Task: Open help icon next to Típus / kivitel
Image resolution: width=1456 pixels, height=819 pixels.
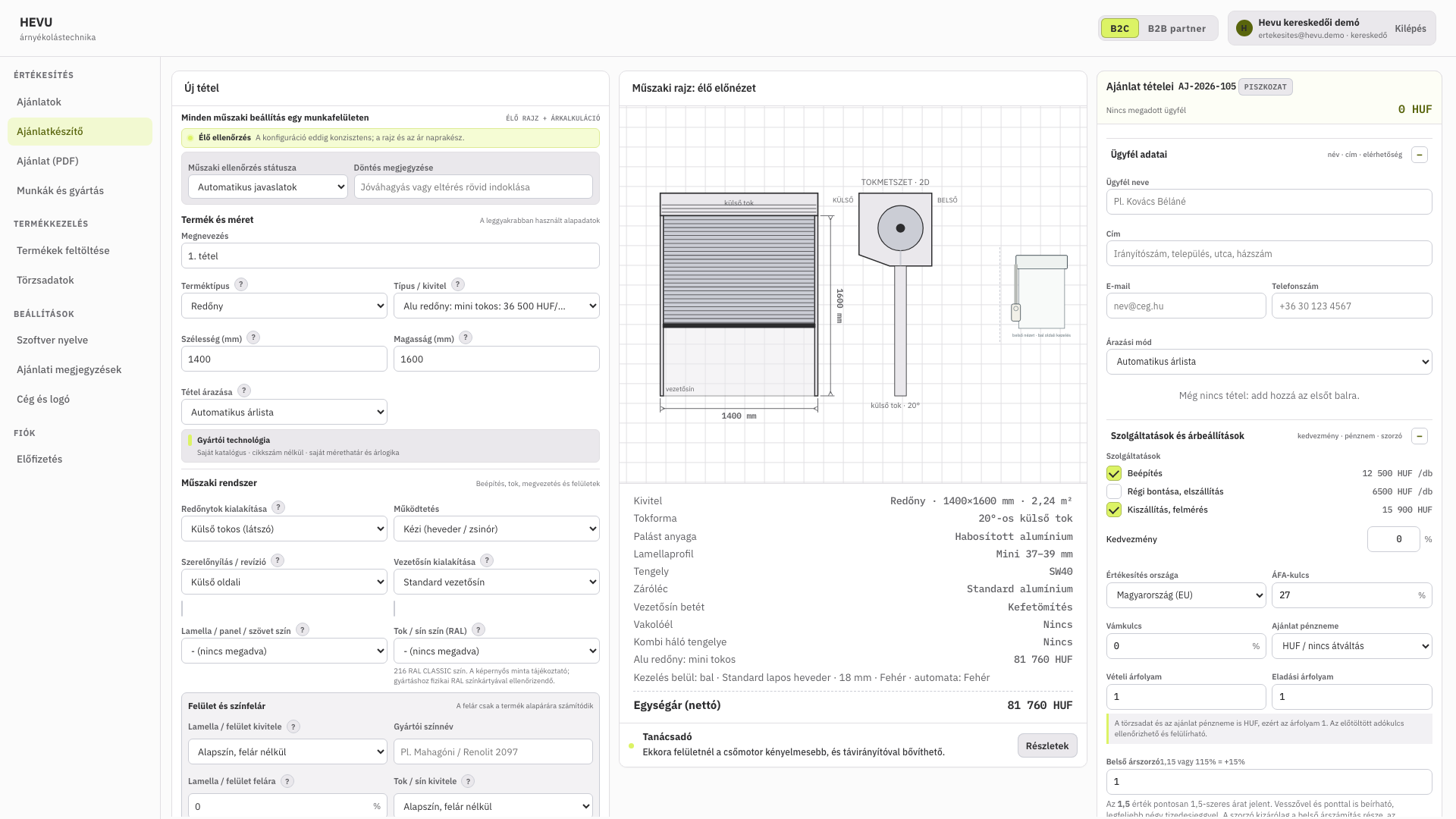Action: click(x=458, y=284)
